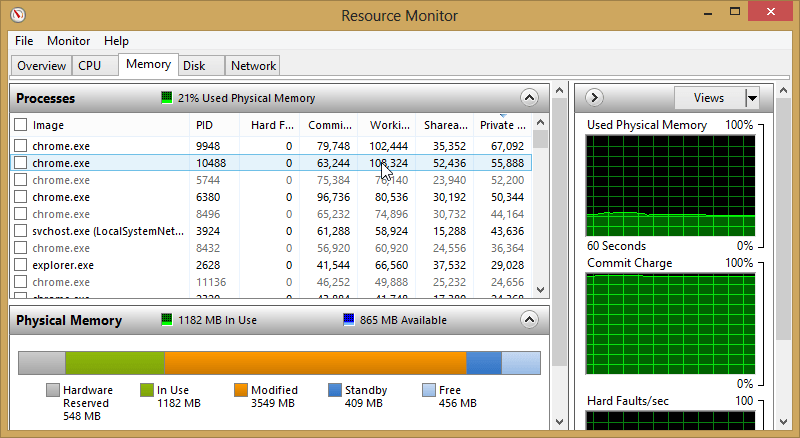Switch to the CPU tab

[89, 66]
